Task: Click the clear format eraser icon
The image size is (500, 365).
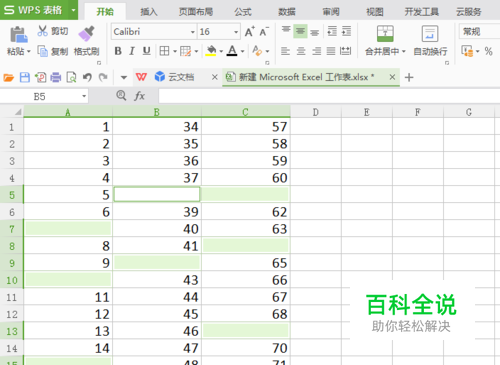Action: click(x=257, y=51)
